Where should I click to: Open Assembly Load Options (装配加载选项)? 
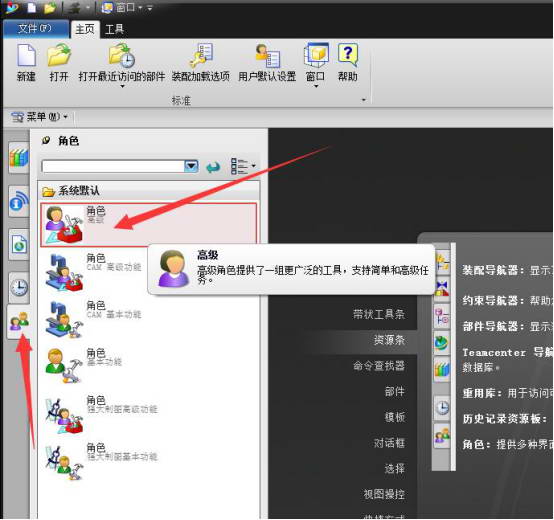tap(200, 55)
